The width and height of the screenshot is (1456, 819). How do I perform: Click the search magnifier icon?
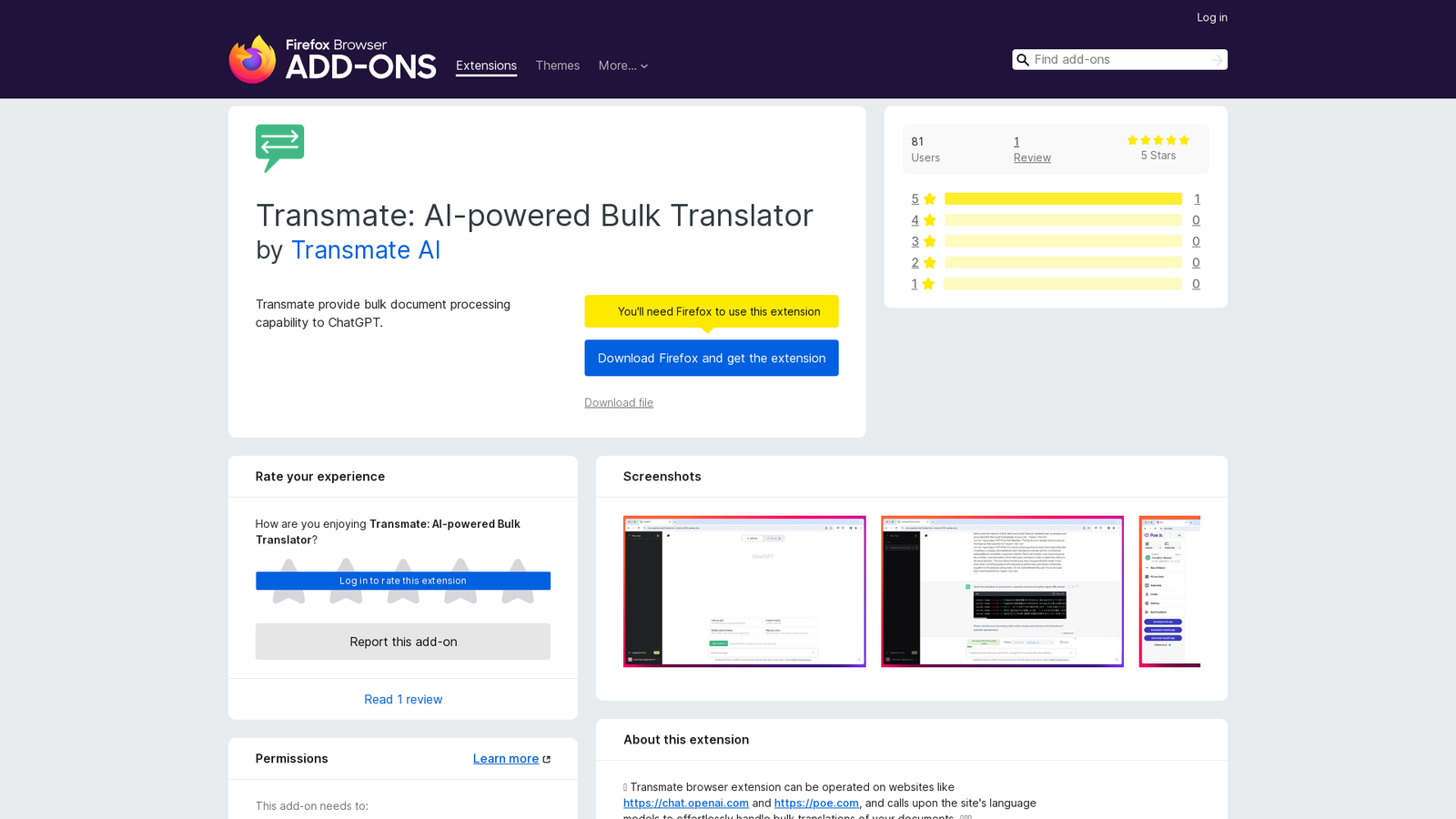click(1023, 60)
